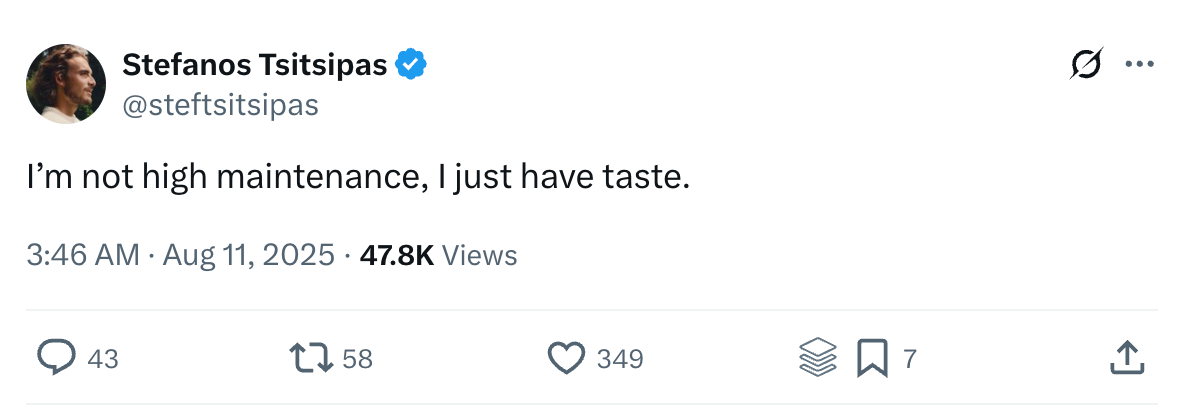Click the Aug 11, 2025 date
Screen dimensions: 1184x406
(x=247, y=255)
